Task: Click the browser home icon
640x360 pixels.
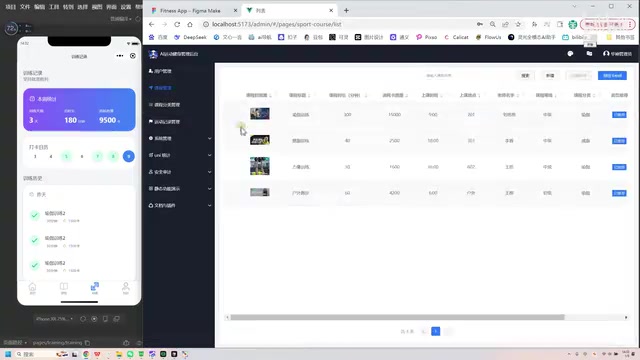Action: [x=190, y=24]
